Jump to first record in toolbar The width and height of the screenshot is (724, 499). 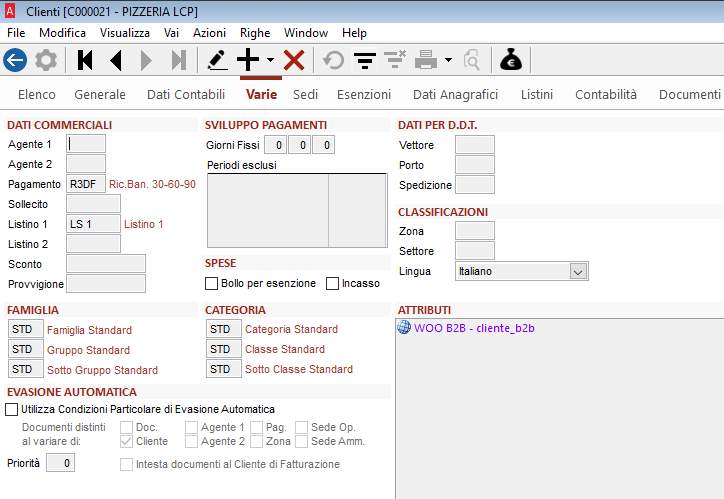[x=85, y=60]
